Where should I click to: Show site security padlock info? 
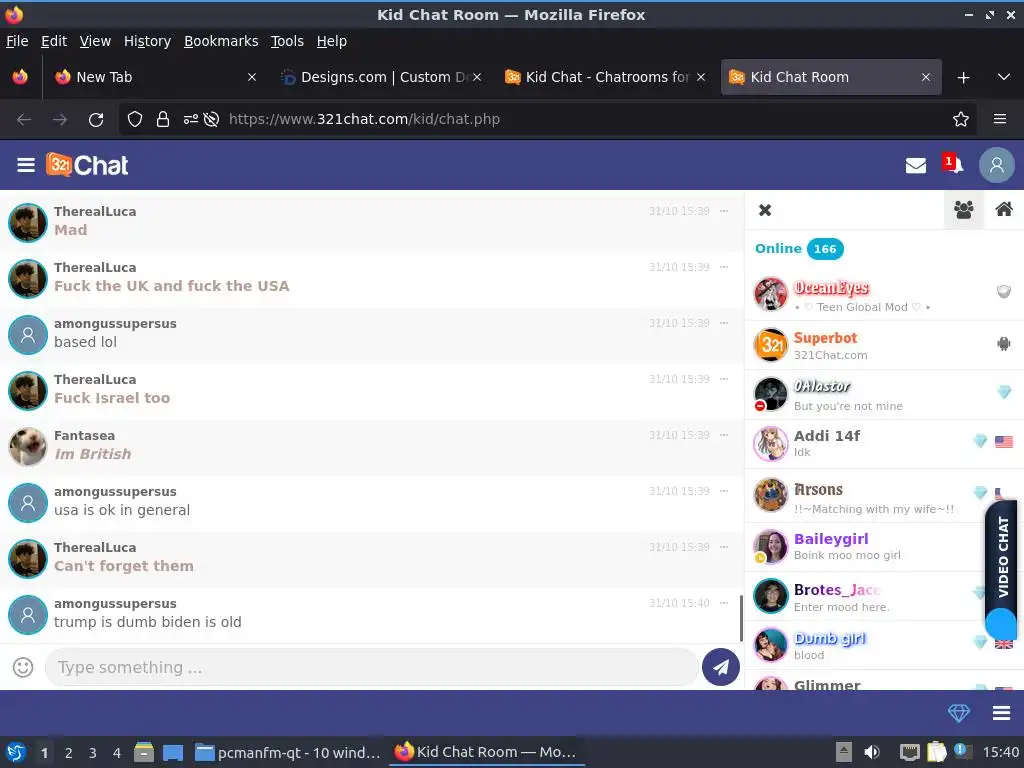[163, 120]
